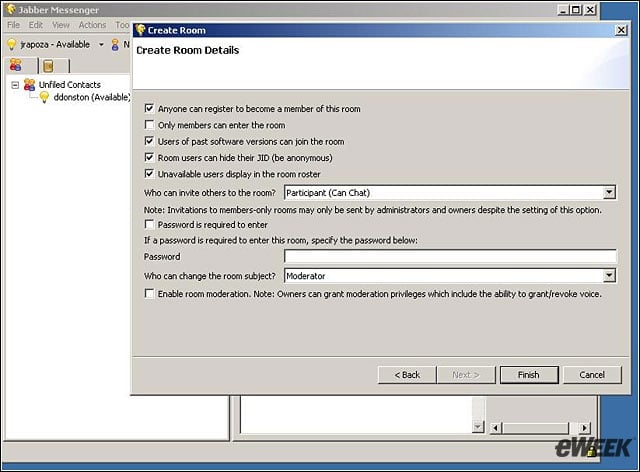Click the 'Moderator' combo box field
This screenshot has width=640, height=472.
[x=450, y=276]
